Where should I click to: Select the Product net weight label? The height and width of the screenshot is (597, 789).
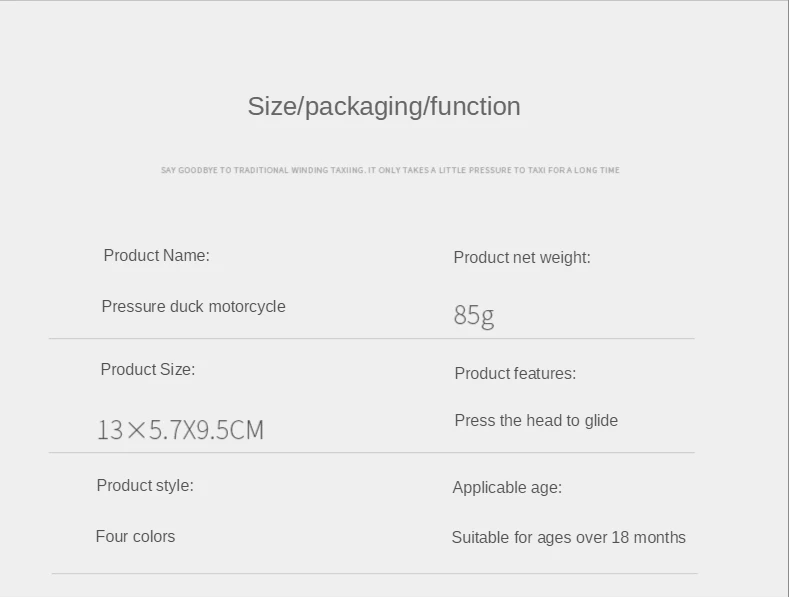click(522, 258)
